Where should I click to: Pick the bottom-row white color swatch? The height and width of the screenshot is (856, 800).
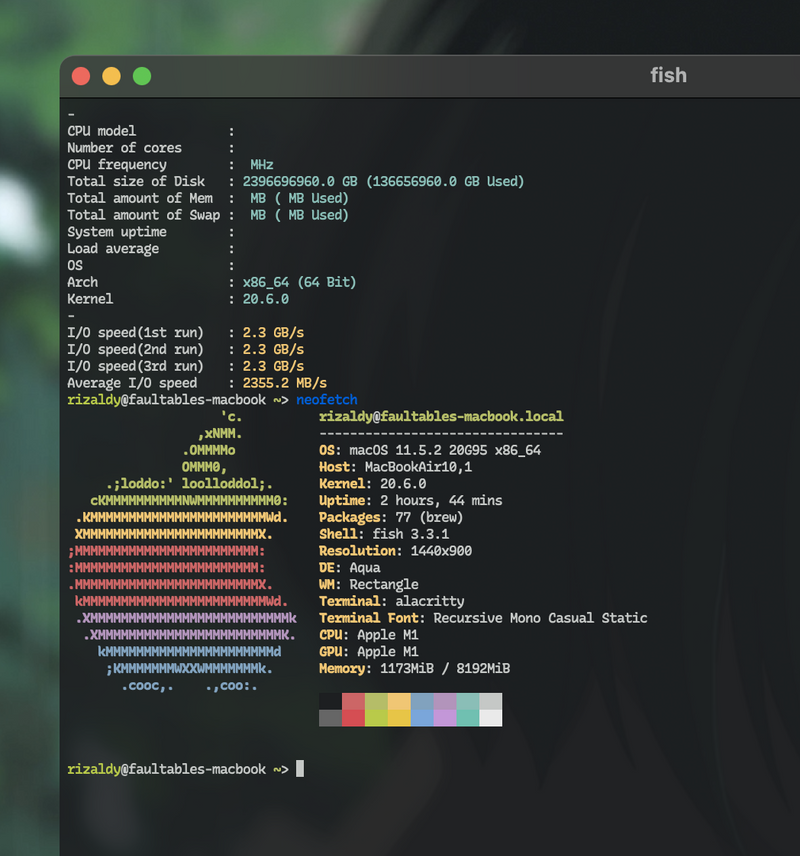(x=491, y=717)
